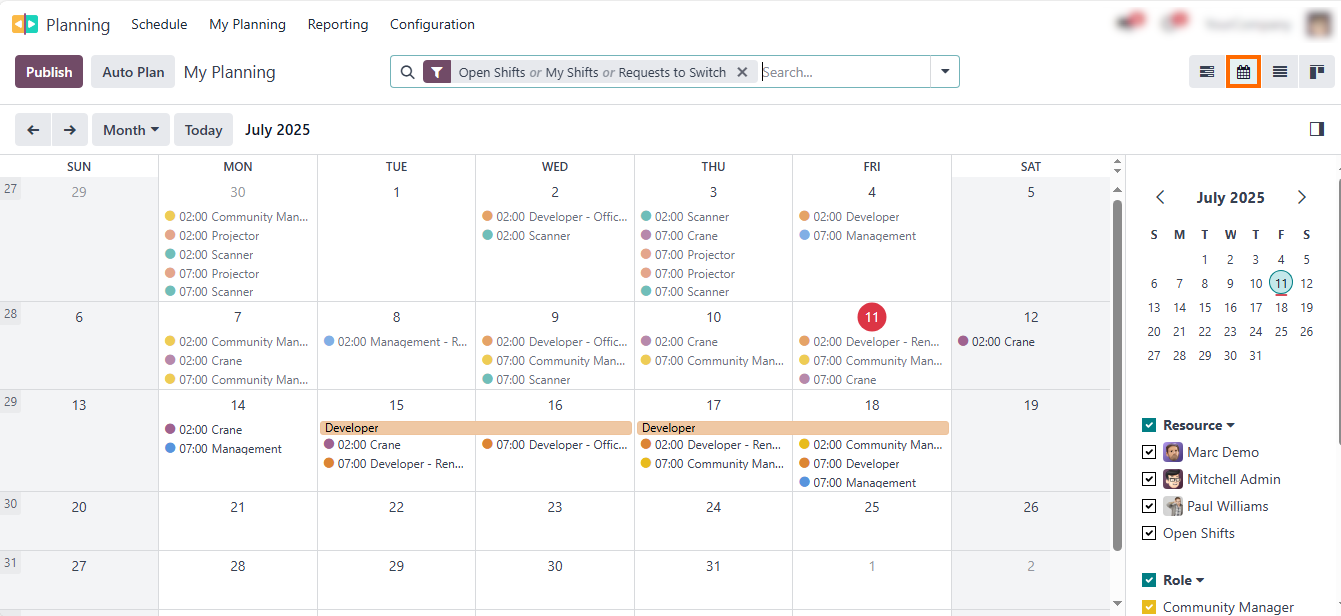Switch to the List view

coord(1280,71)
